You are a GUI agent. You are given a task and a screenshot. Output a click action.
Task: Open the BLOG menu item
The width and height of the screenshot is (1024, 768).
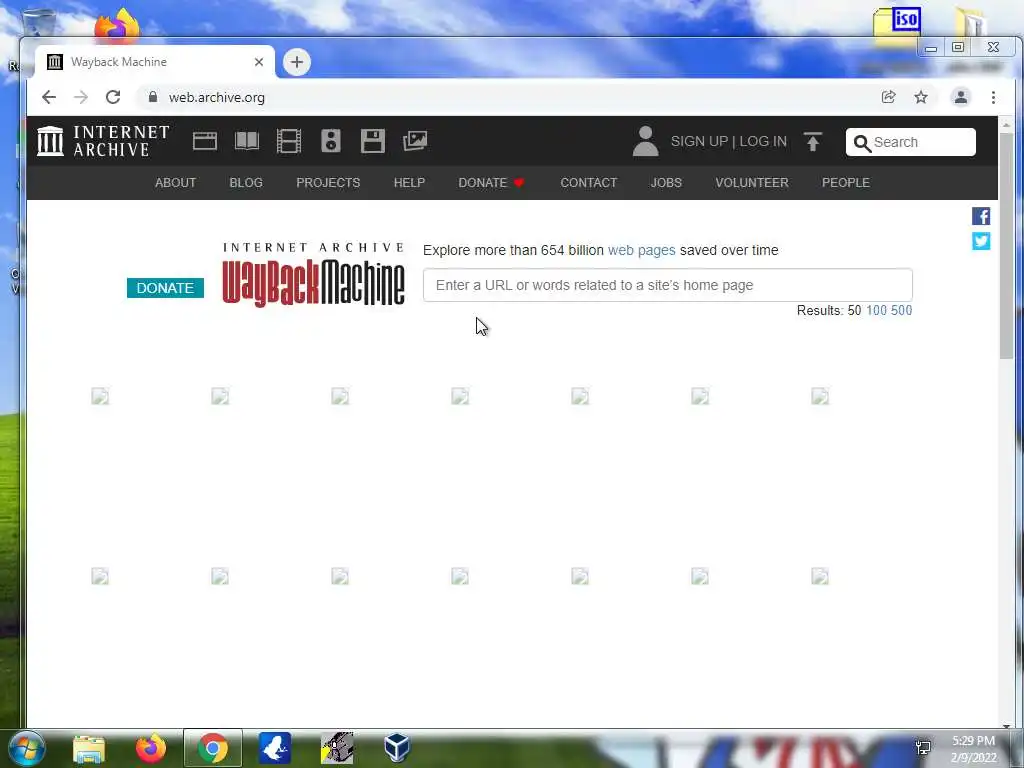[246, 183]
